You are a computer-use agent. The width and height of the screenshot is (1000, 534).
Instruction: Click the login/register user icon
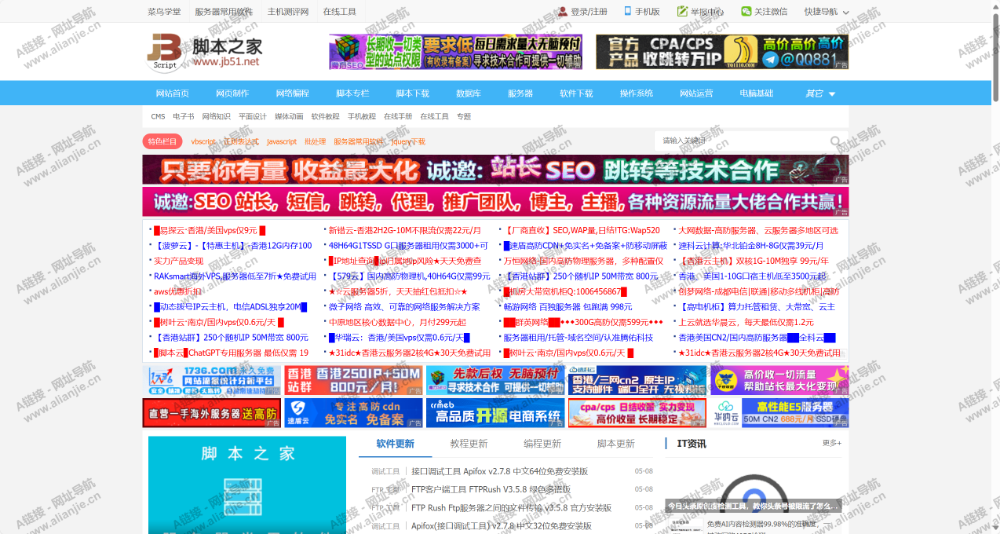(x=562, y=11)
